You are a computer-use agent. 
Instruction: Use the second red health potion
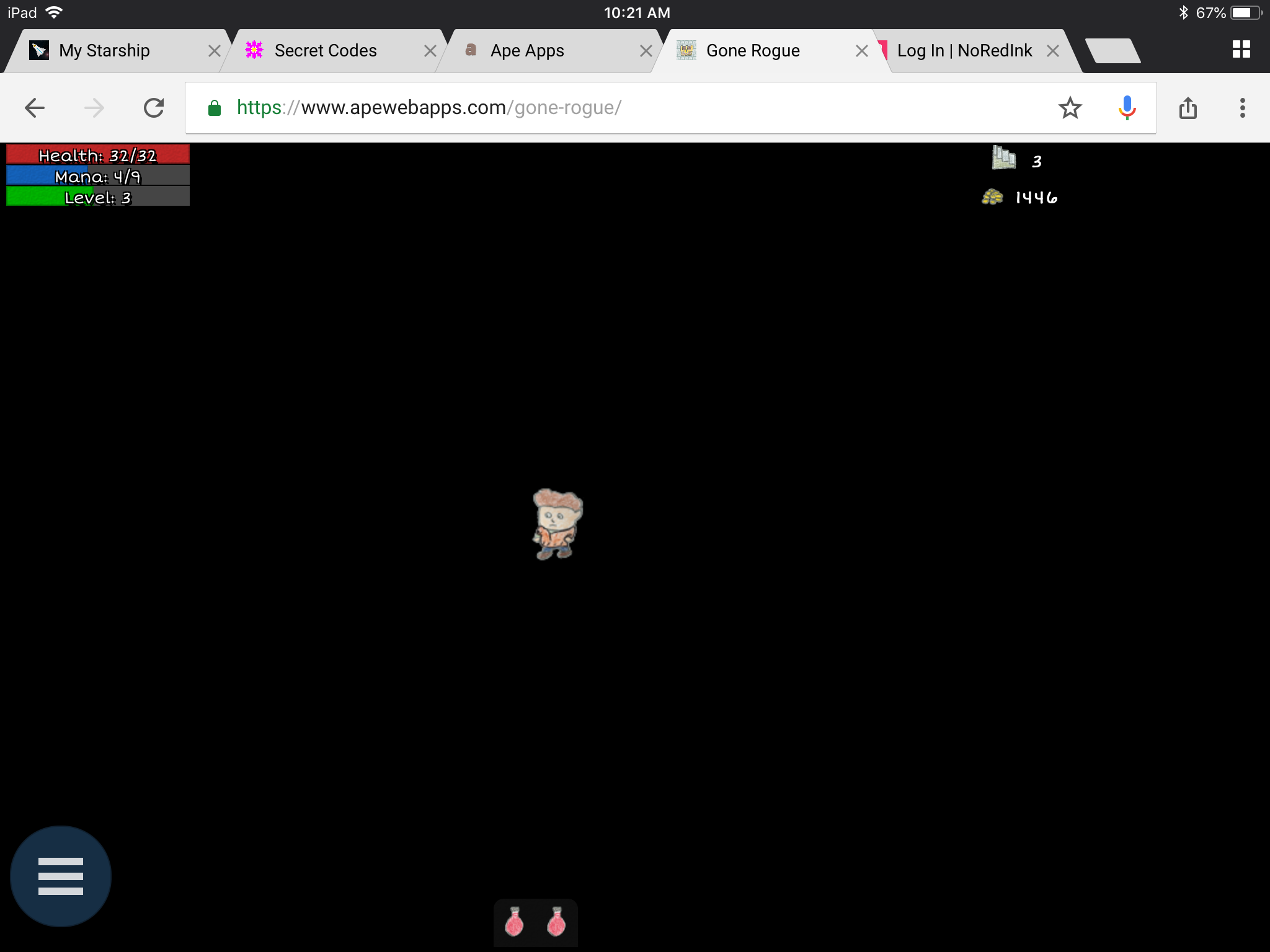pyautogui.click(x=556, y=922)
